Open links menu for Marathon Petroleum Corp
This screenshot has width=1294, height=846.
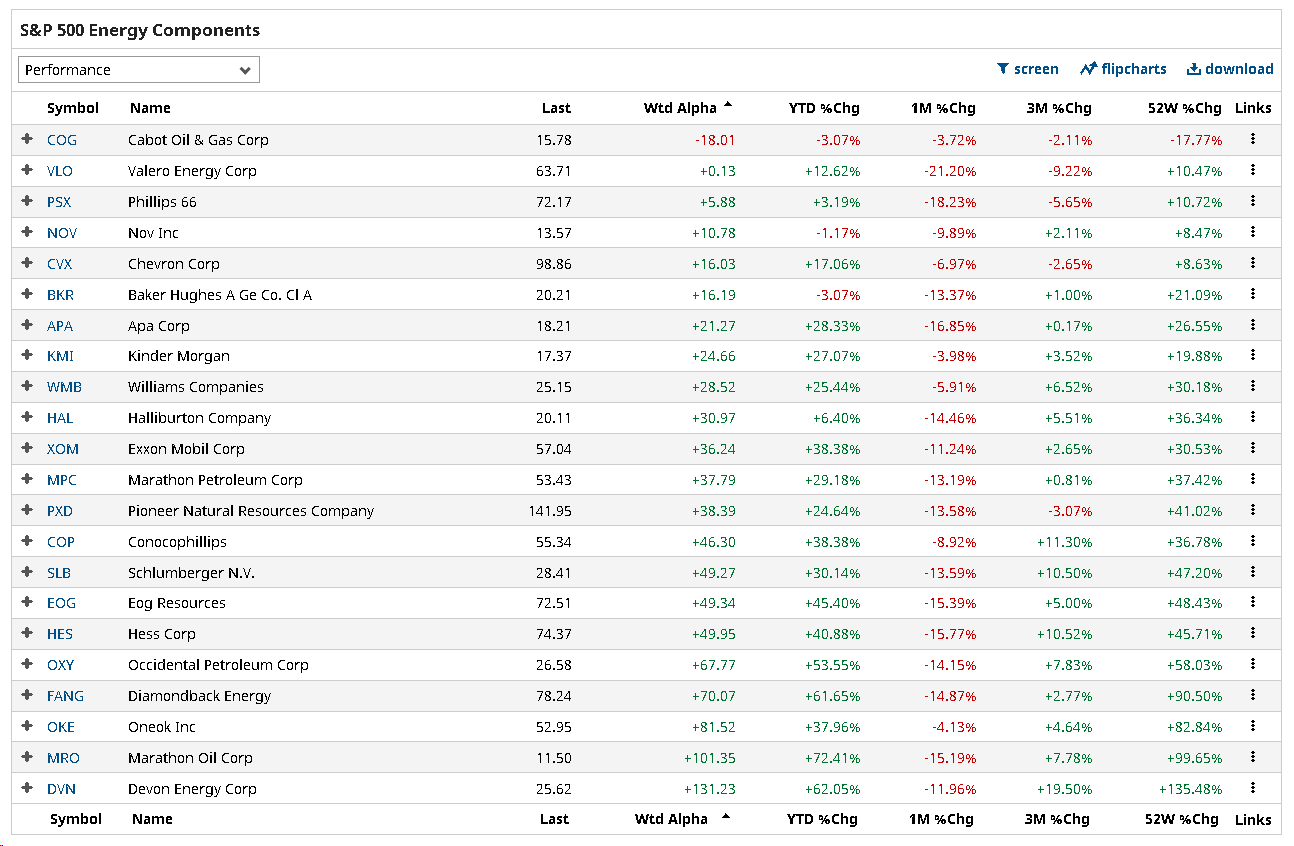tap(1253, 480)
